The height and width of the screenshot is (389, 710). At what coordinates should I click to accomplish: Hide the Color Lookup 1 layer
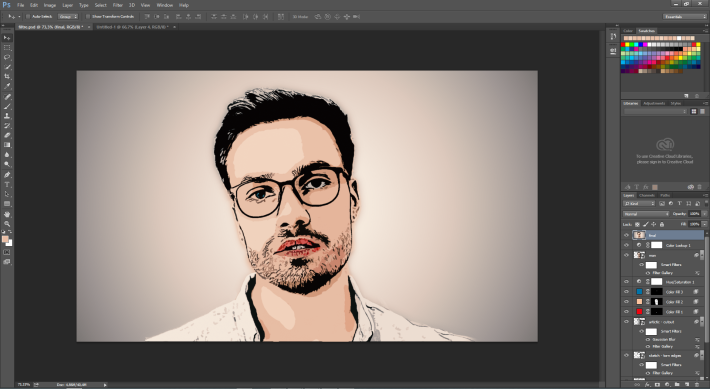[626, 245]
